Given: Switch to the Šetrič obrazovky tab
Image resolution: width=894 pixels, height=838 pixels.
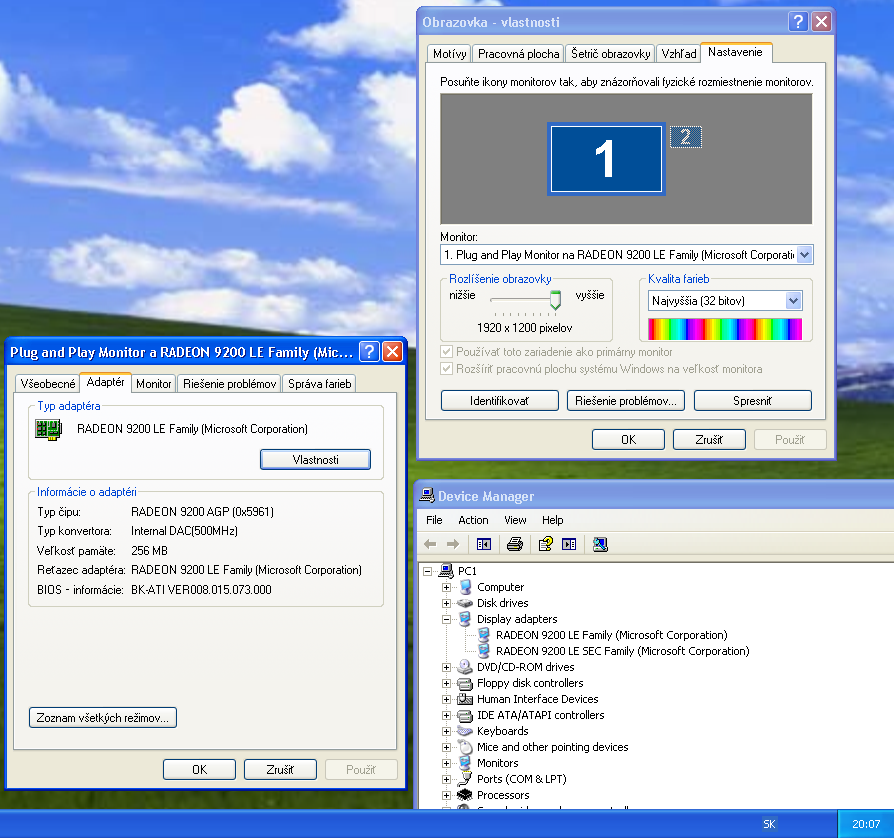Looking at the screenshot, I should 609,54.
